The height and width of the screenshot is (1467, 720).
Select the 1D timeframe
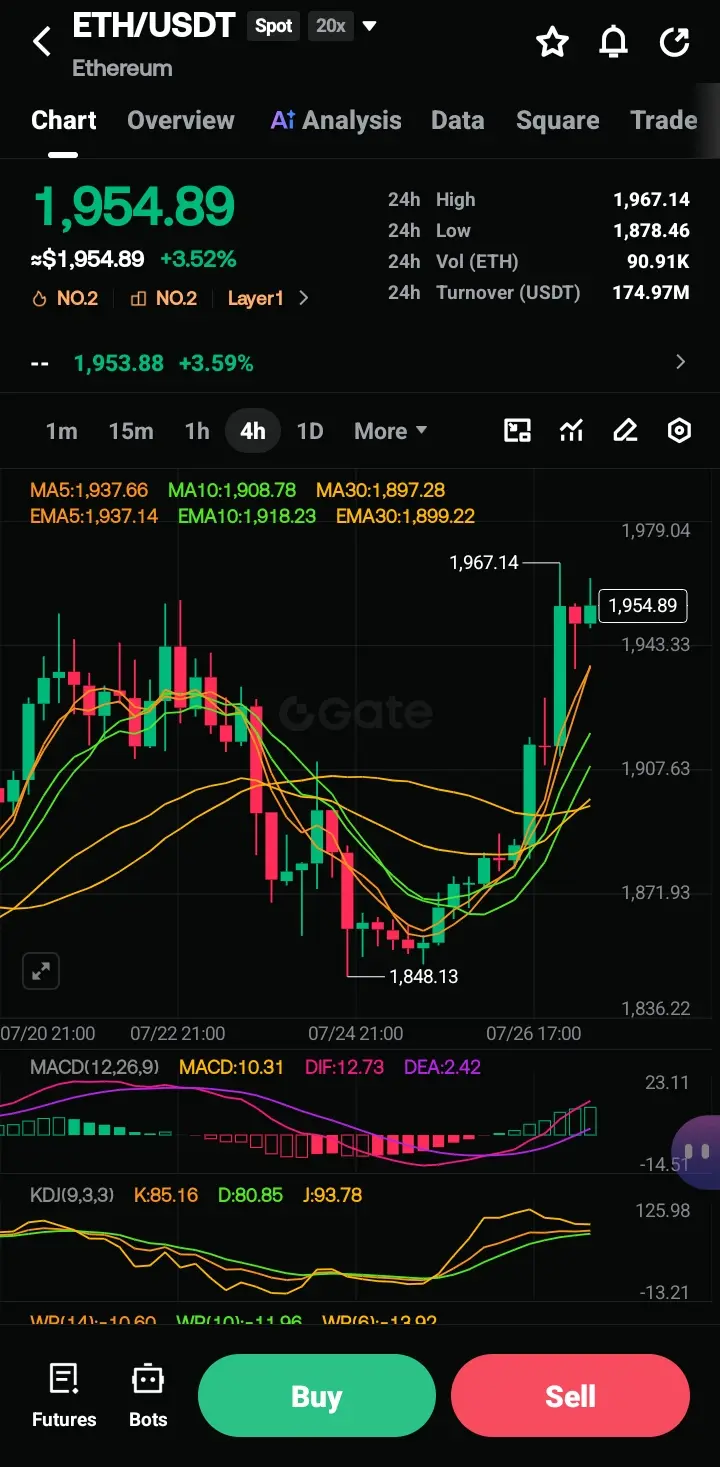pyautogui.click(x=310, y=431)
